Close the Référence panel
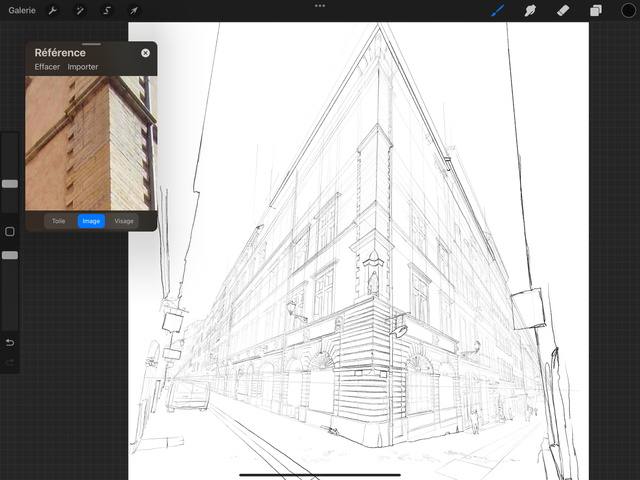The height and width of the screenshot is (480, 640). (145, 53)
